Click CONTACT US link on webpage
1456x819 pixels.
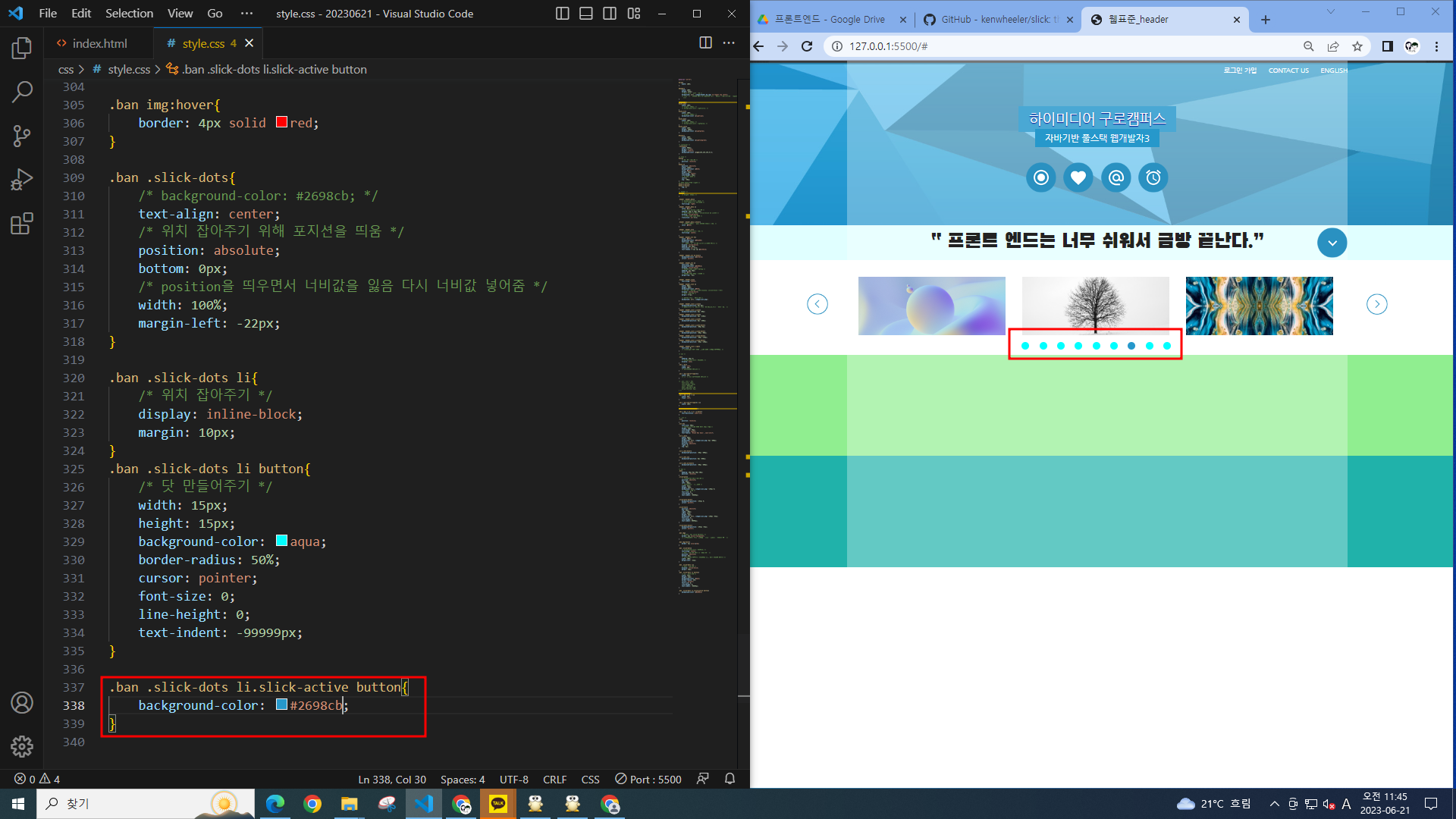1288,71
